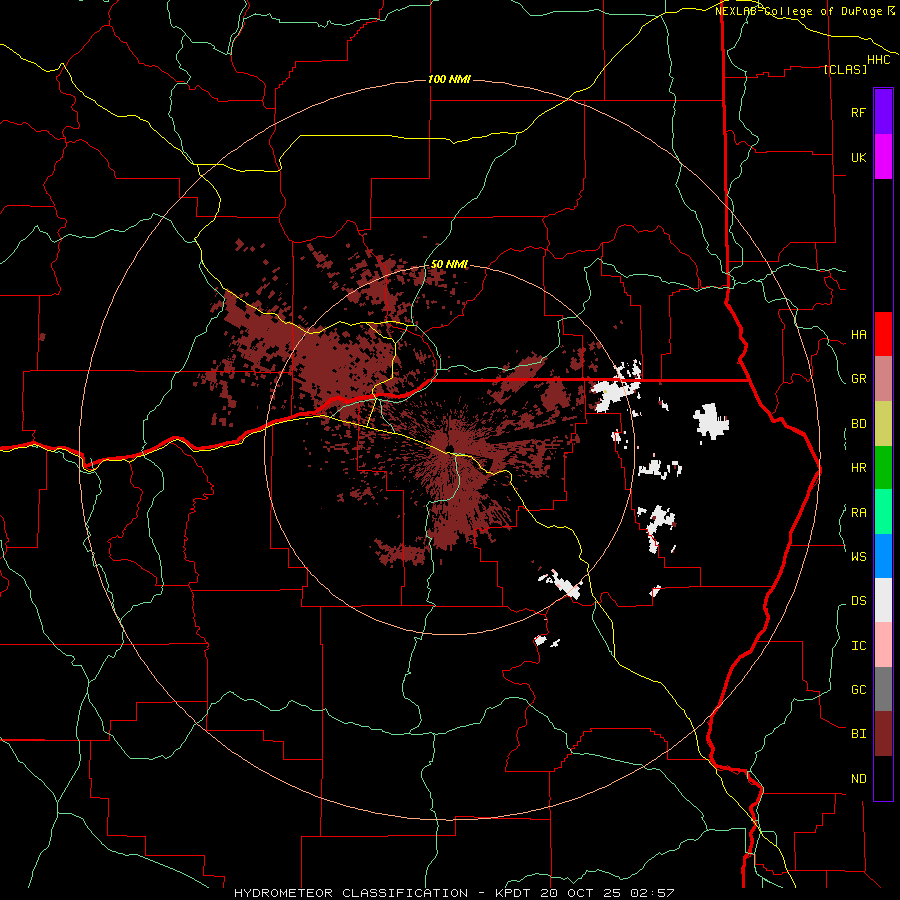Click the UK magenta legend swatch
The width and height of the screenshot is (900, 900).
pyautogui.click(x=883, y=157)
